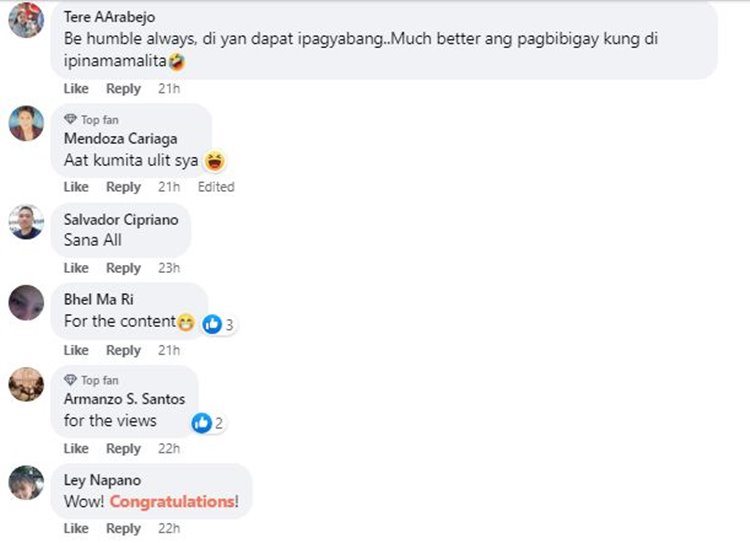
Task: Reply to Armanzo S. Santos' comment
Action: coord(123,449)
